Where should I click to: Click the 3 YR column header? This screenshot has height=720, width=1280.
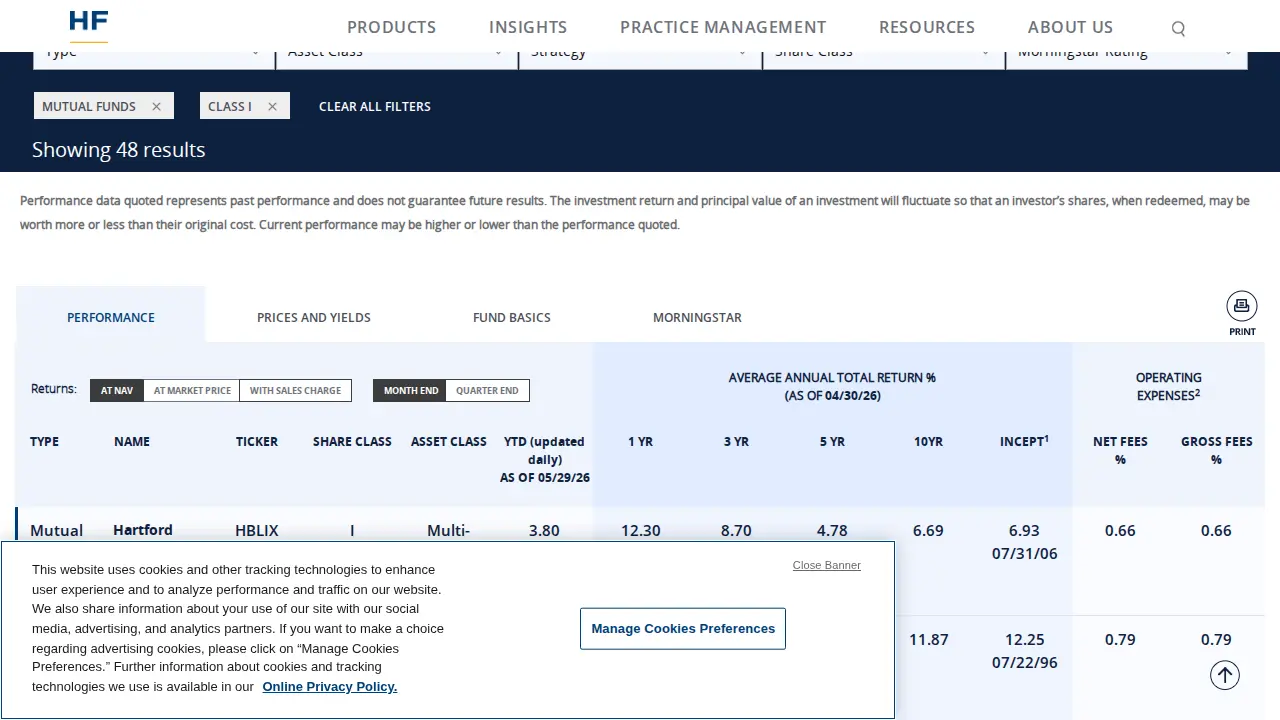pyautogui.click(x=736, y=441)
